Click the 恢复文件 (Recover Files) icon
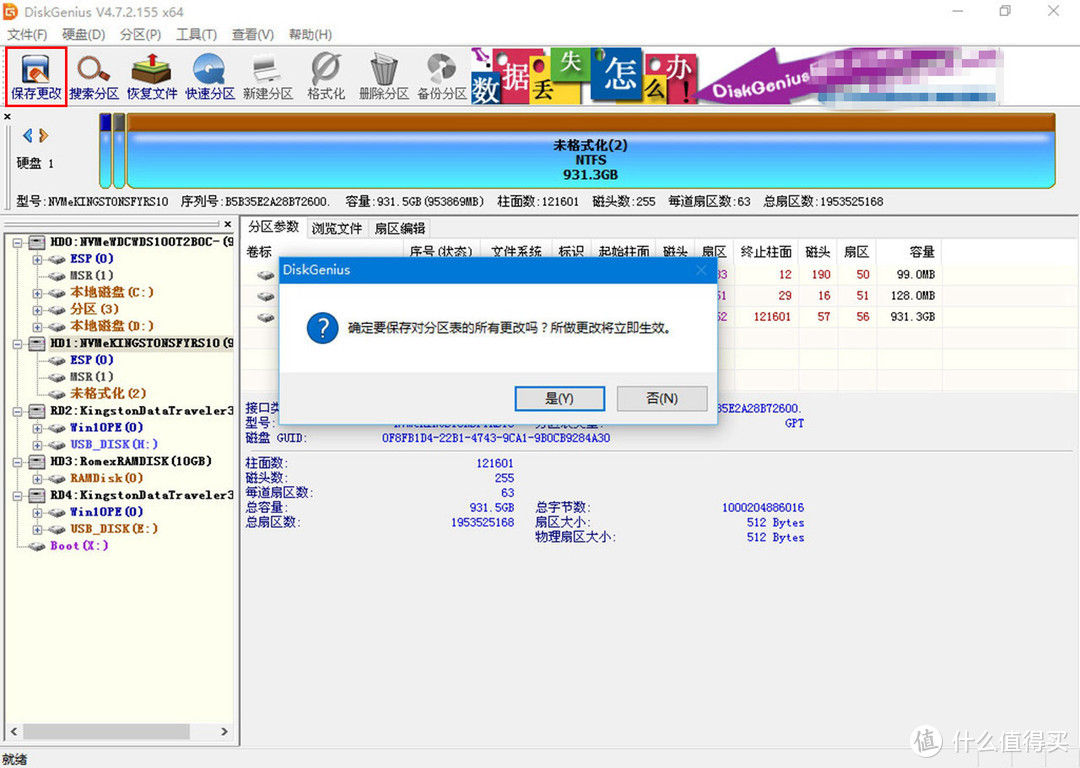Viewport: 1080px width, 768px height. pos(152,76)
